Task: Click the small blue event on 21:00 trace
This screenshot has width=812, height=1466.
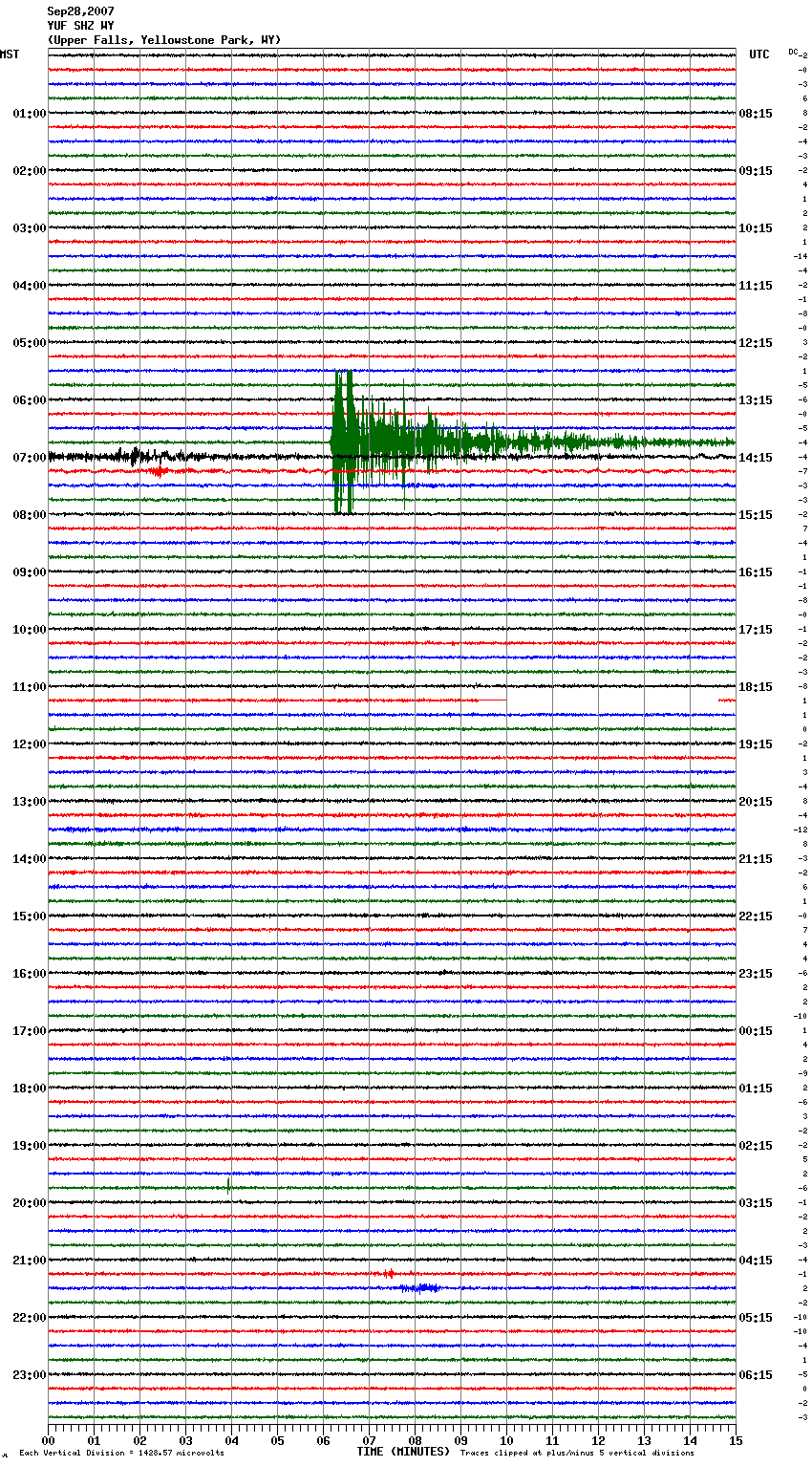Action: click(420, 1288)
